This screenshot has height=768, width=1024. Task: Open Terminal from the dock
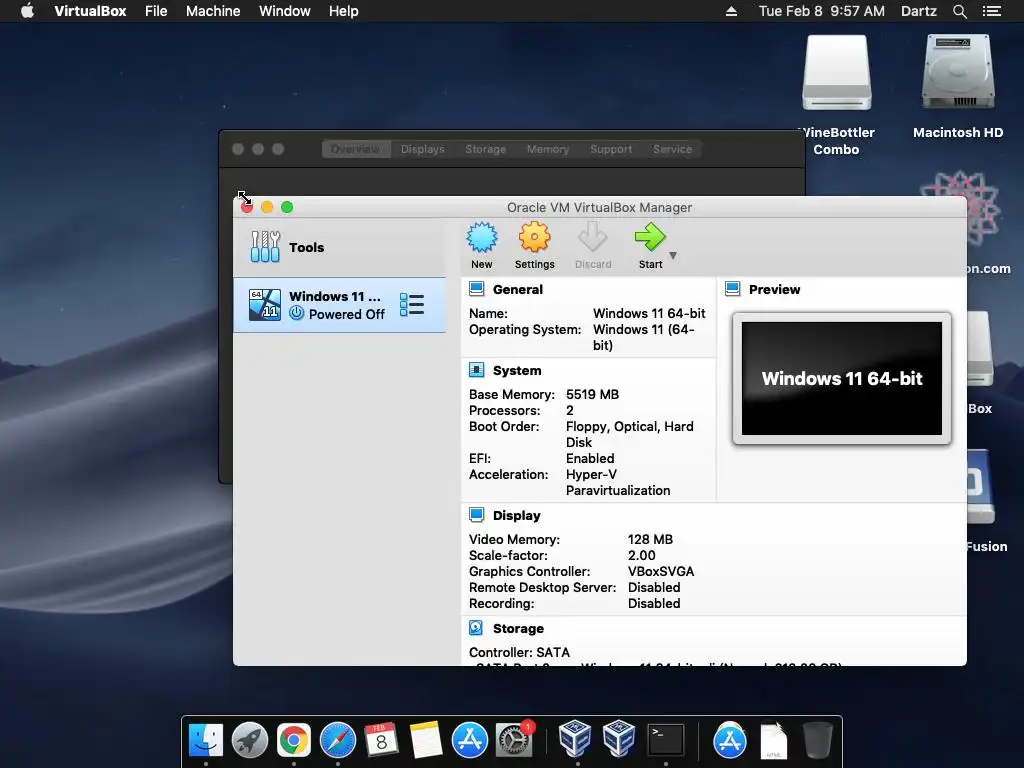[x=665, y=740]
